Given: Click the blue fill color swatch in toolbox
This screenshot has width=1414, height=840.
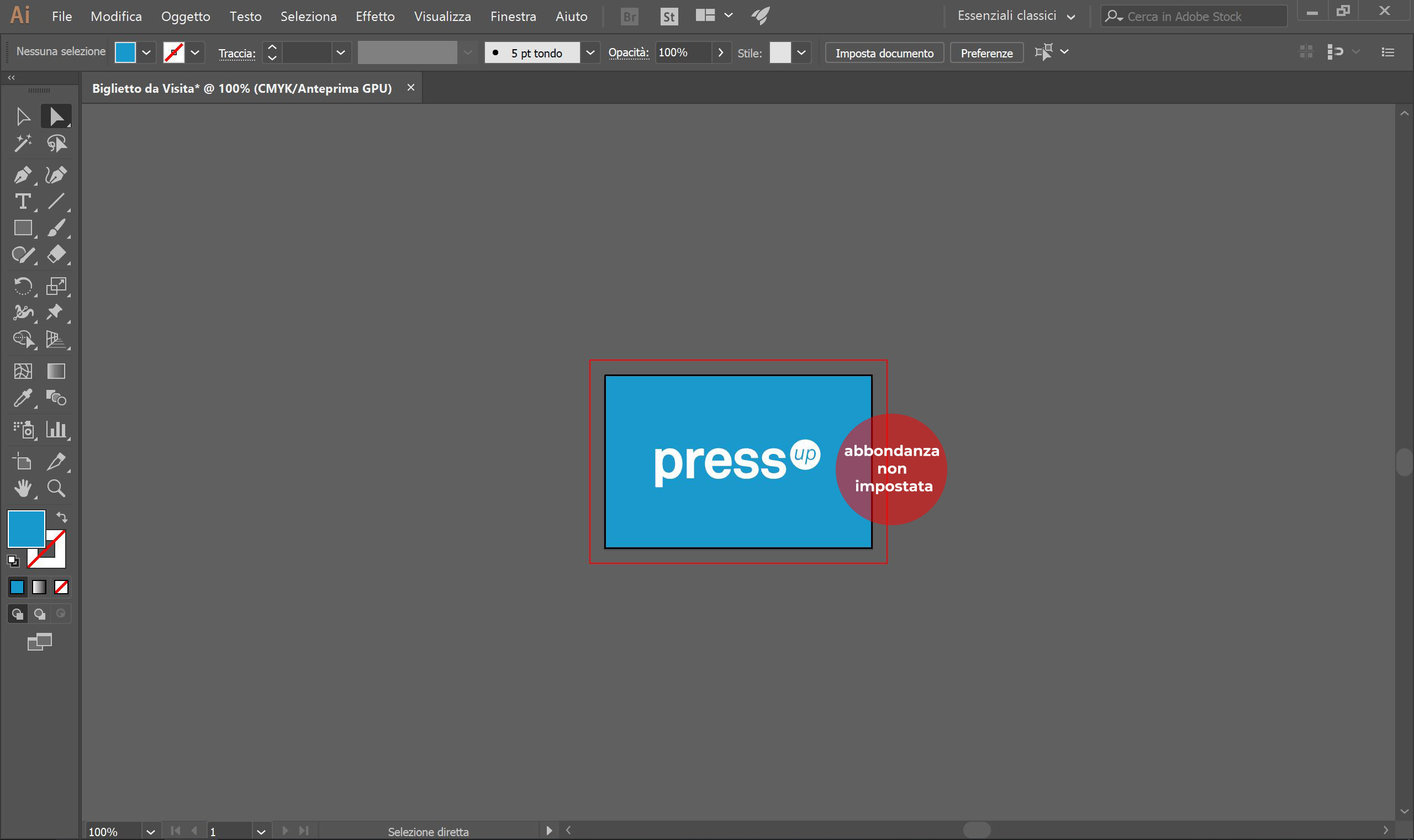Looking at the screenshot, I should point(26,529).
